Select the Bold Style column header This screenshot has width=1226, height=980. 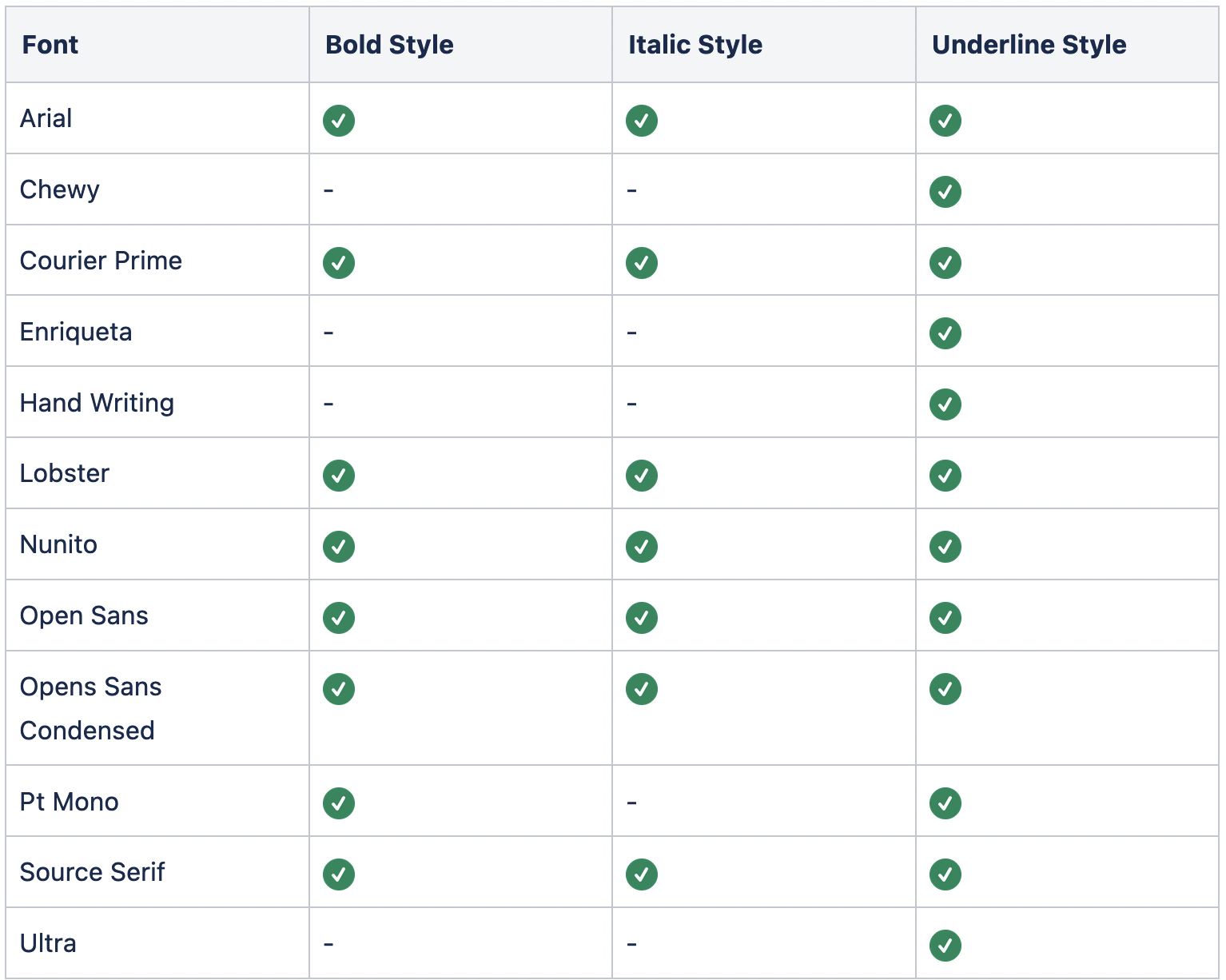coord(389,45)
